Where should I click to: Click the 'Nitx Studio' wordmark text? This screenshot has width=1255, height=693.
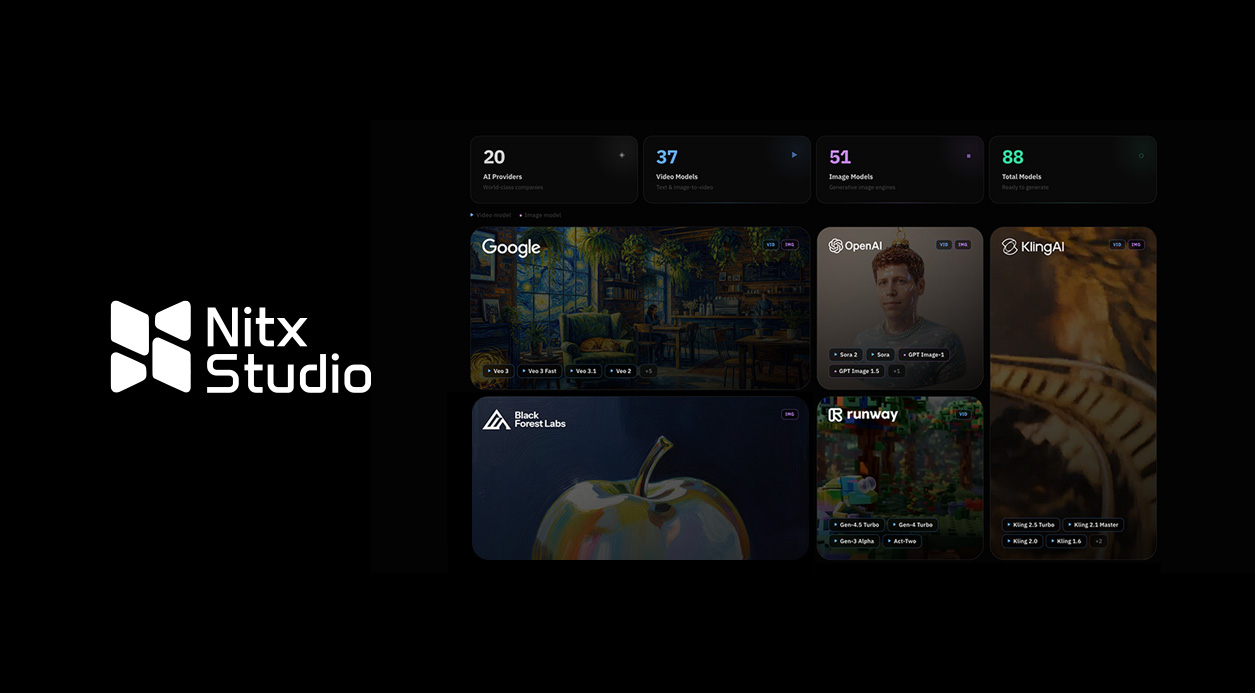pyautogui.click(x=288, y=349)
